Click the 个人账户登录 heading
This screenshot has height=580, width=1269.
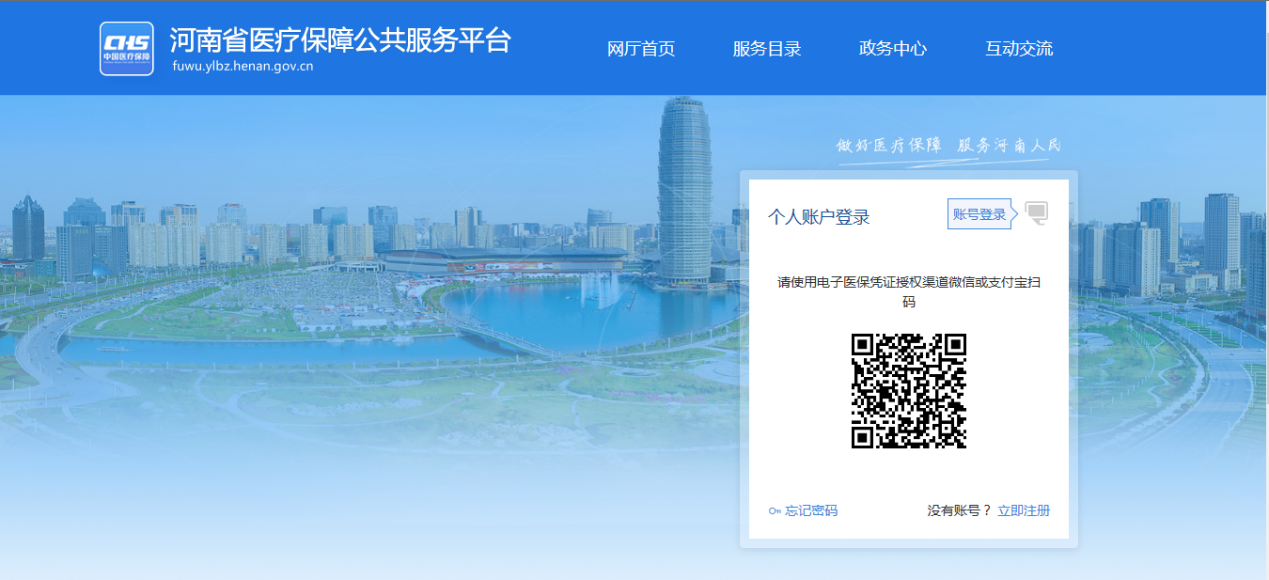pos(819,217)
